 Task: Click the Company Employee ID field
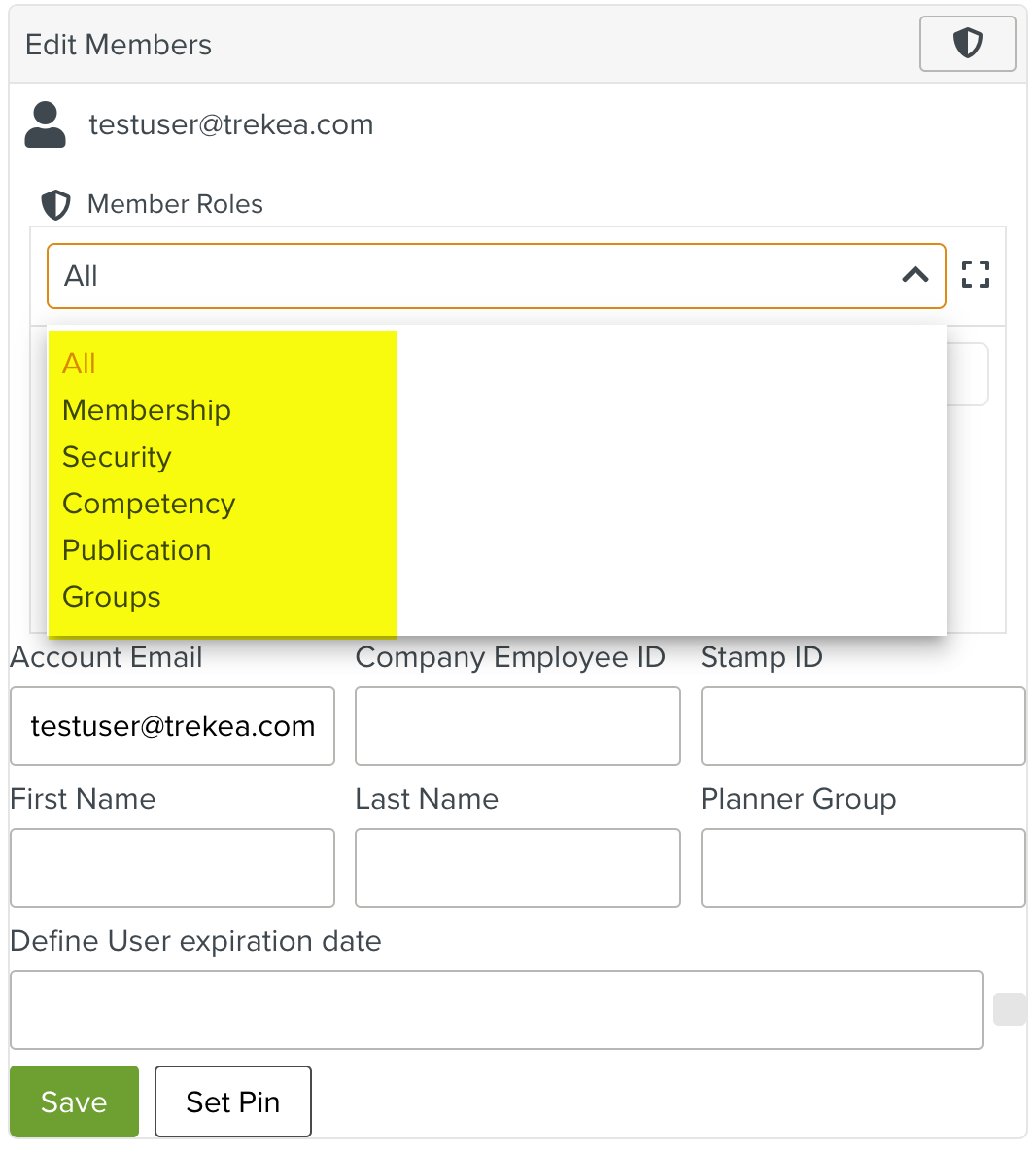click(517, 726)
